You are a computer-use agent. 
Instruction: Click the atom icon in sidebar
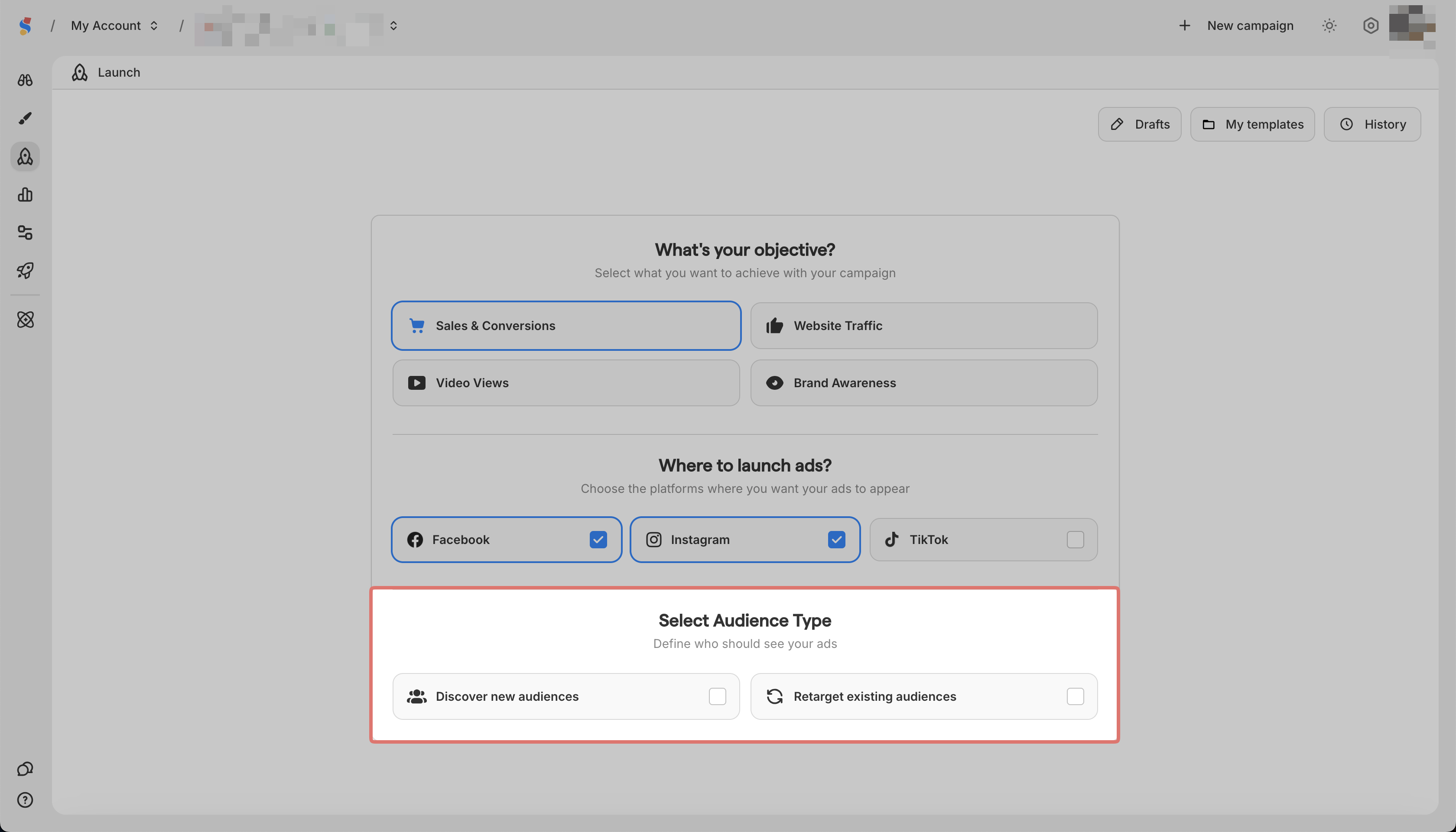[25, 320]
